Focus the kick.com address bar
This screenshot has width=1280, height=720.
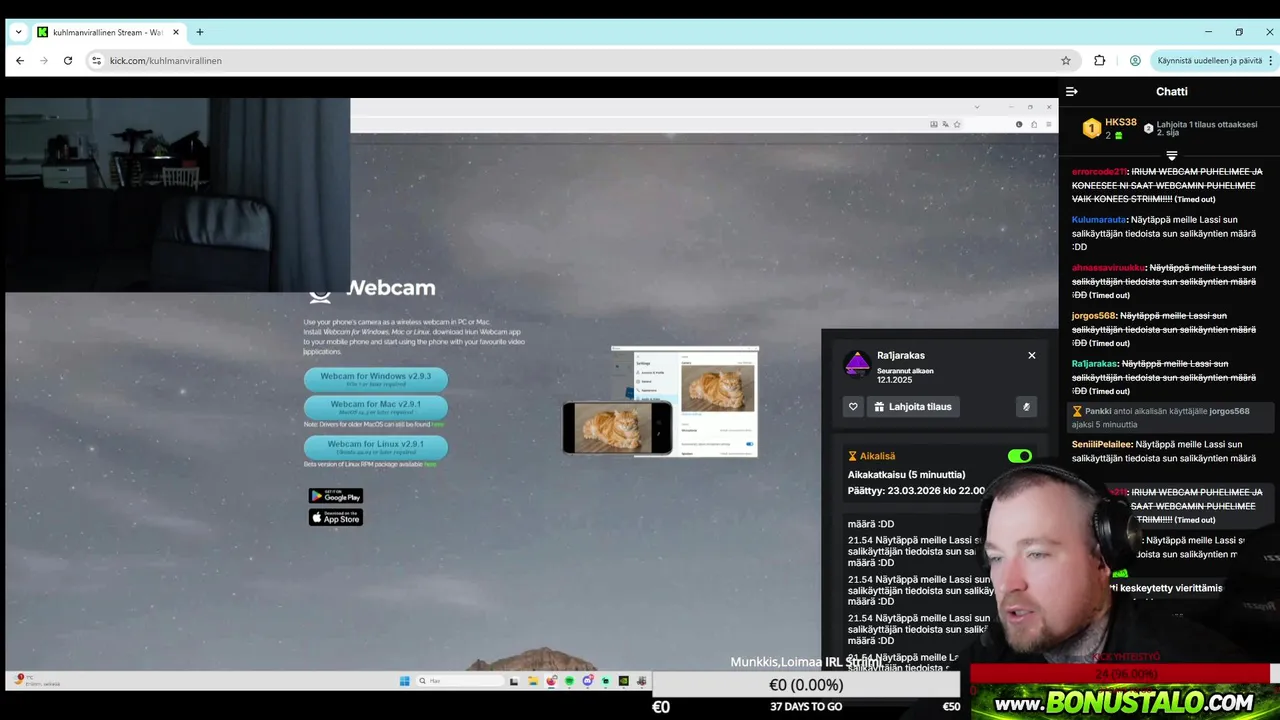(580, 61)
